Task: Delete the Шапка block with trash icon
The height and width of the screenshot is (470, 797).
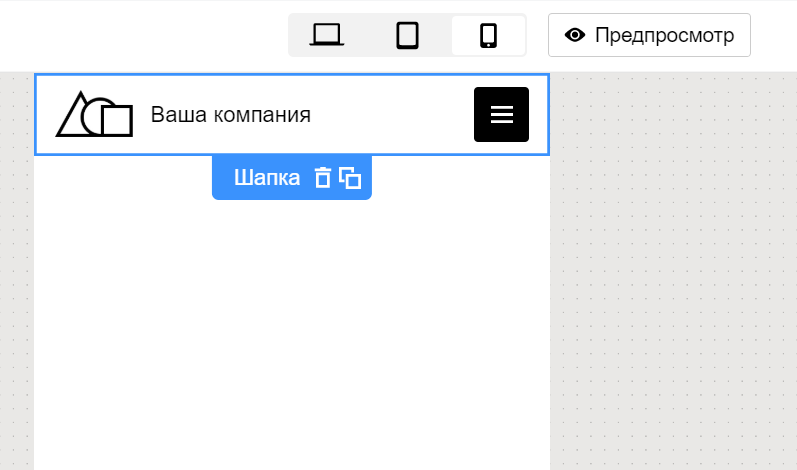Action: point(322,178)
